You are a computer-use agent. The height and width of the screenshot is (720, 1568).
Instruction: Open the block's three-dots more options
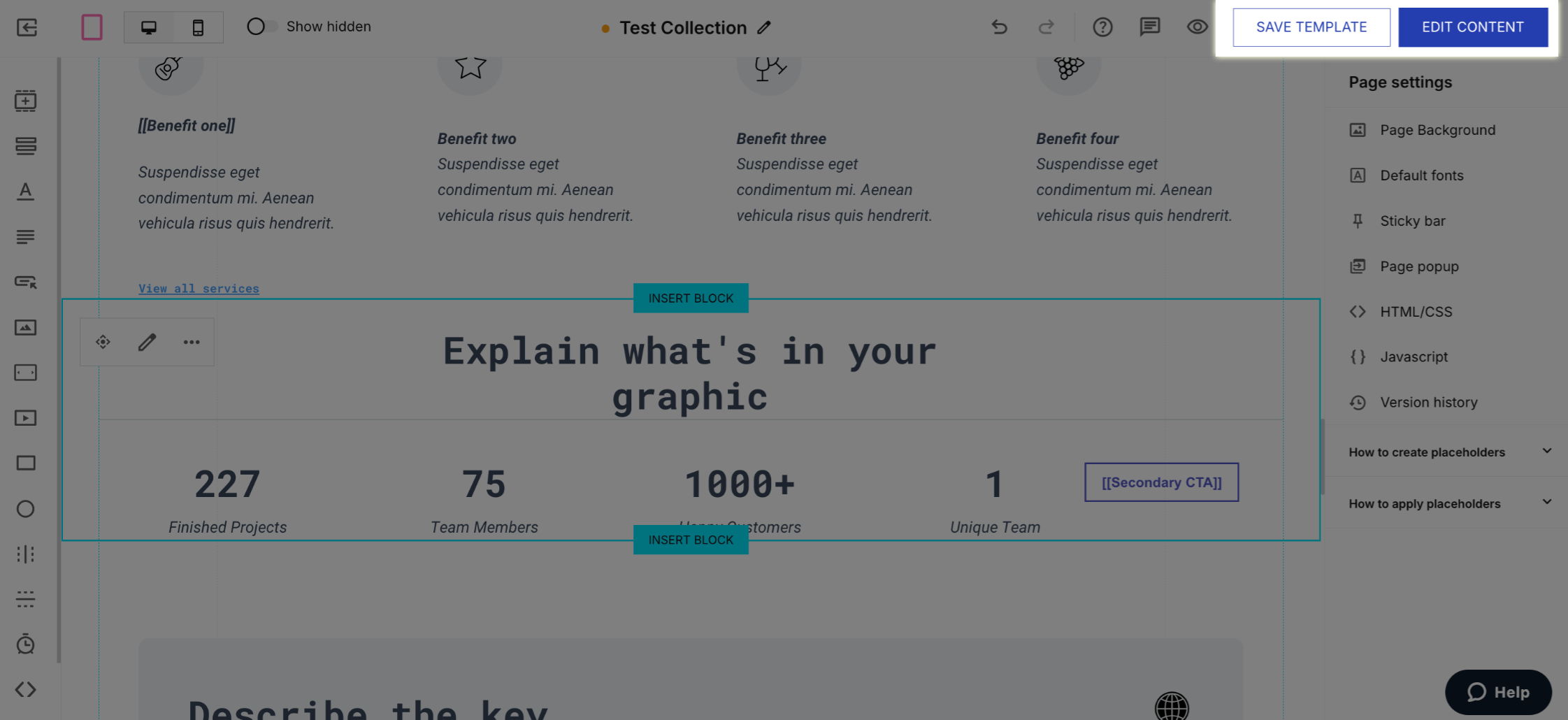click(192, 342)
